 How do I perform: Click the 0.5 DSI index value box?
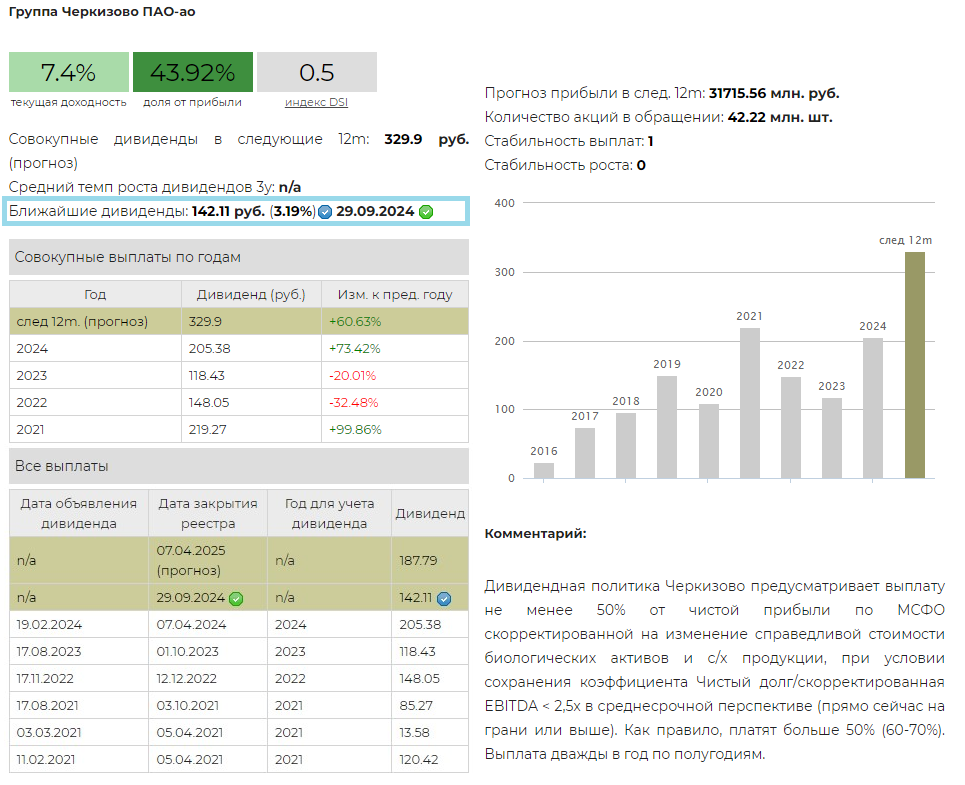click(316, 72)
